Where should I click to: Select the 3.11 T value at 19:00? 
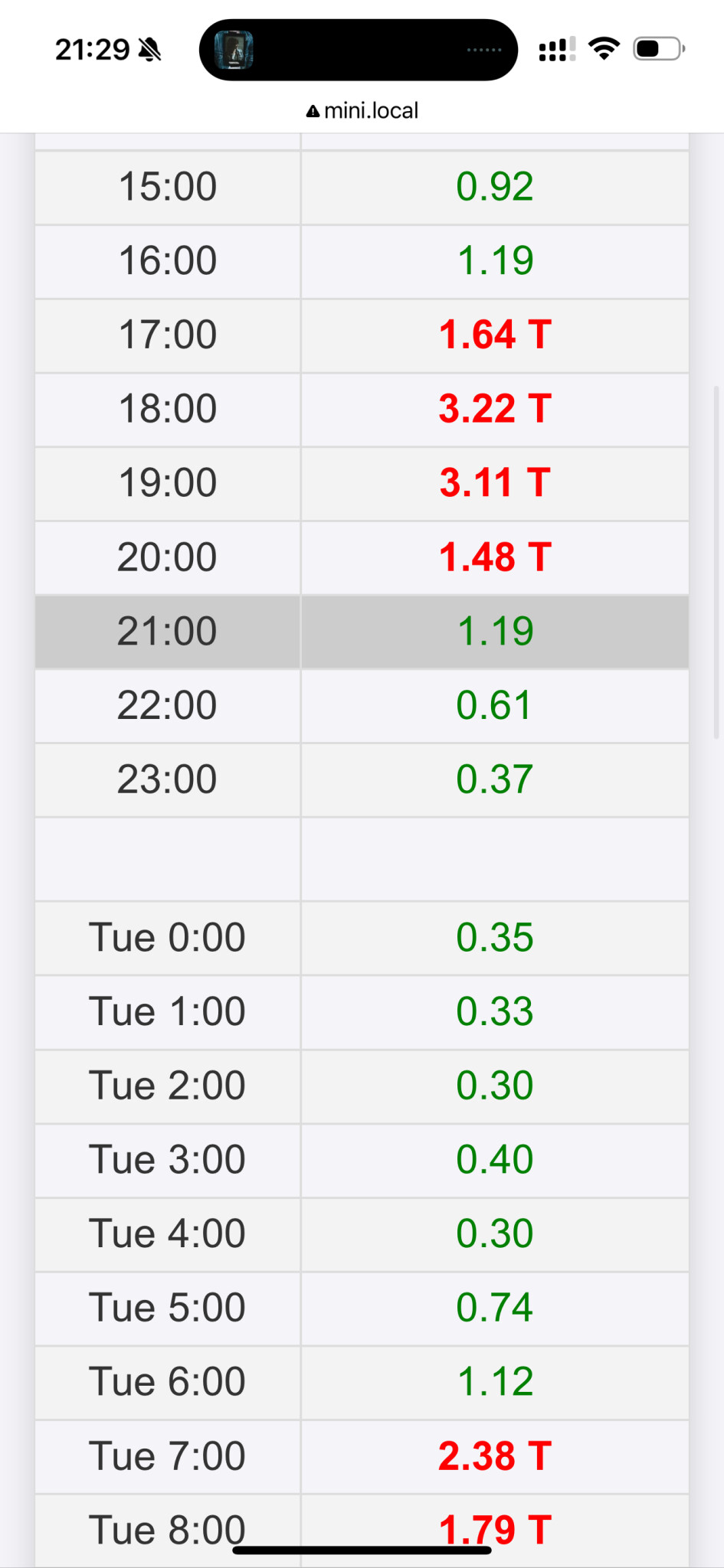tap(495, 483)
